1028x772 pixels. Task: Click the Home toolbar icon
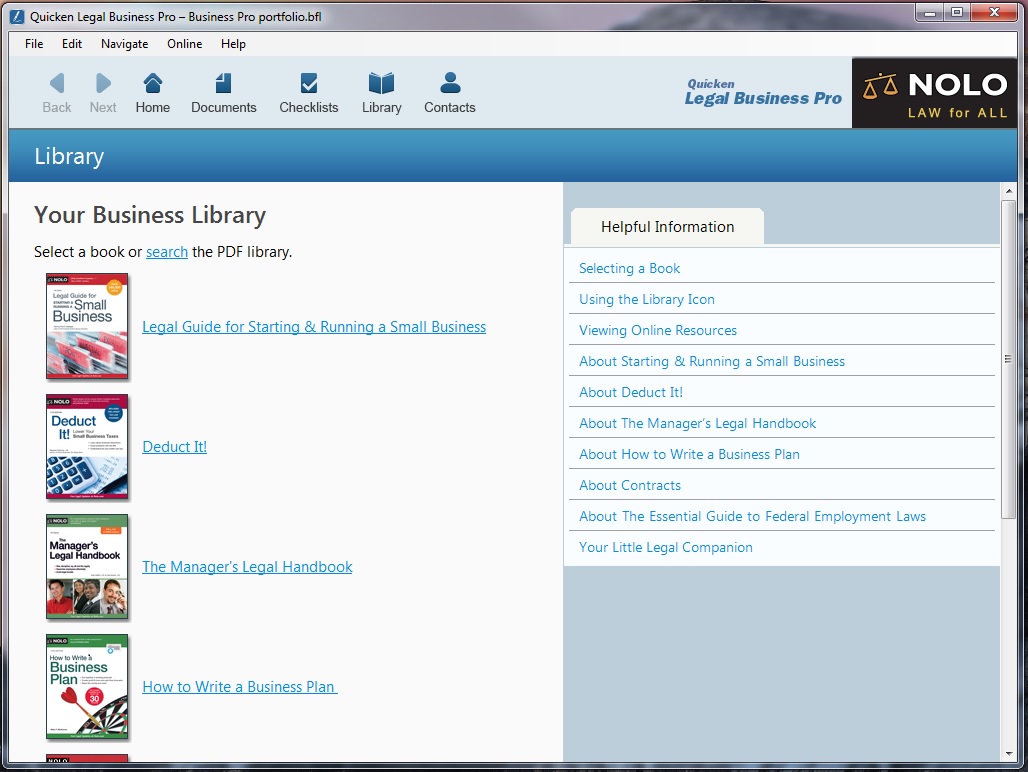(152, 91)
